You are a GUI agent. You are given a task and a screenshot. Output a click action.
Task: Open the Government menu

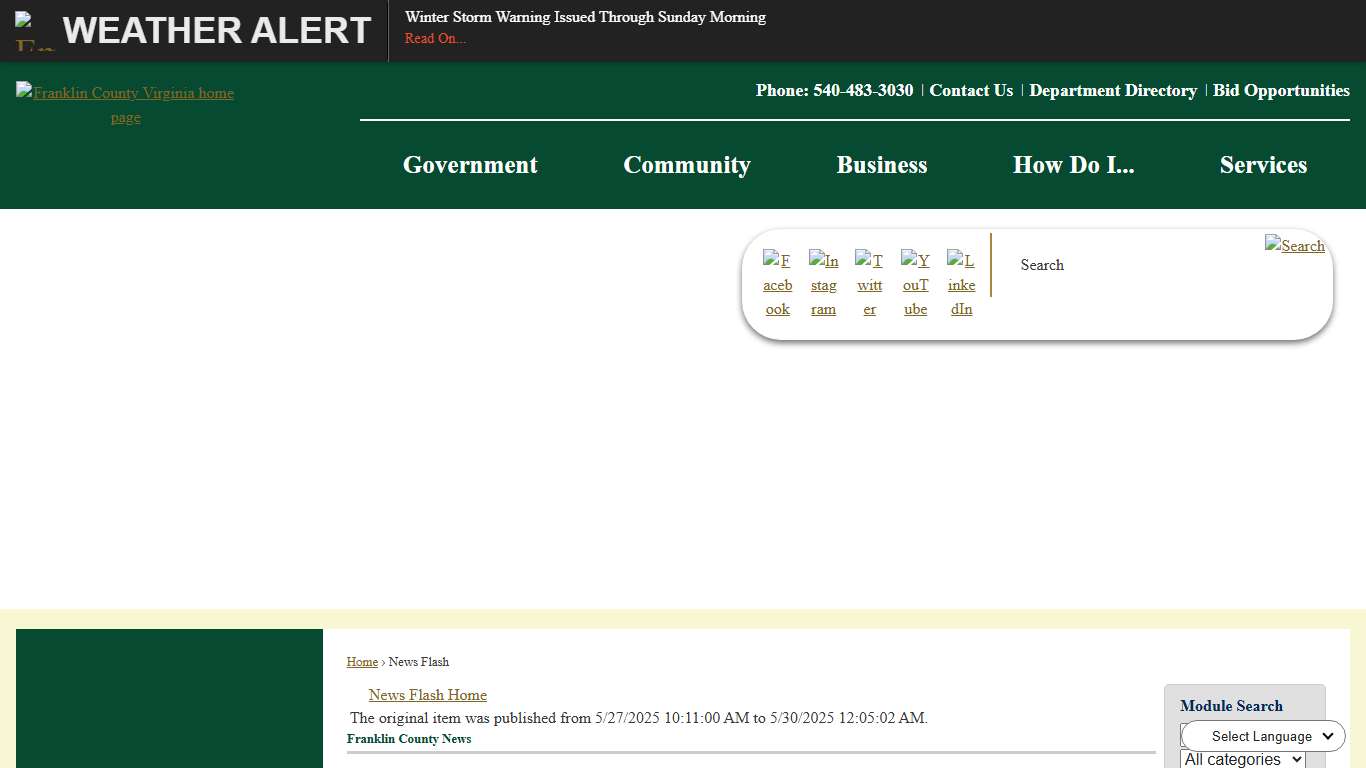470,165
